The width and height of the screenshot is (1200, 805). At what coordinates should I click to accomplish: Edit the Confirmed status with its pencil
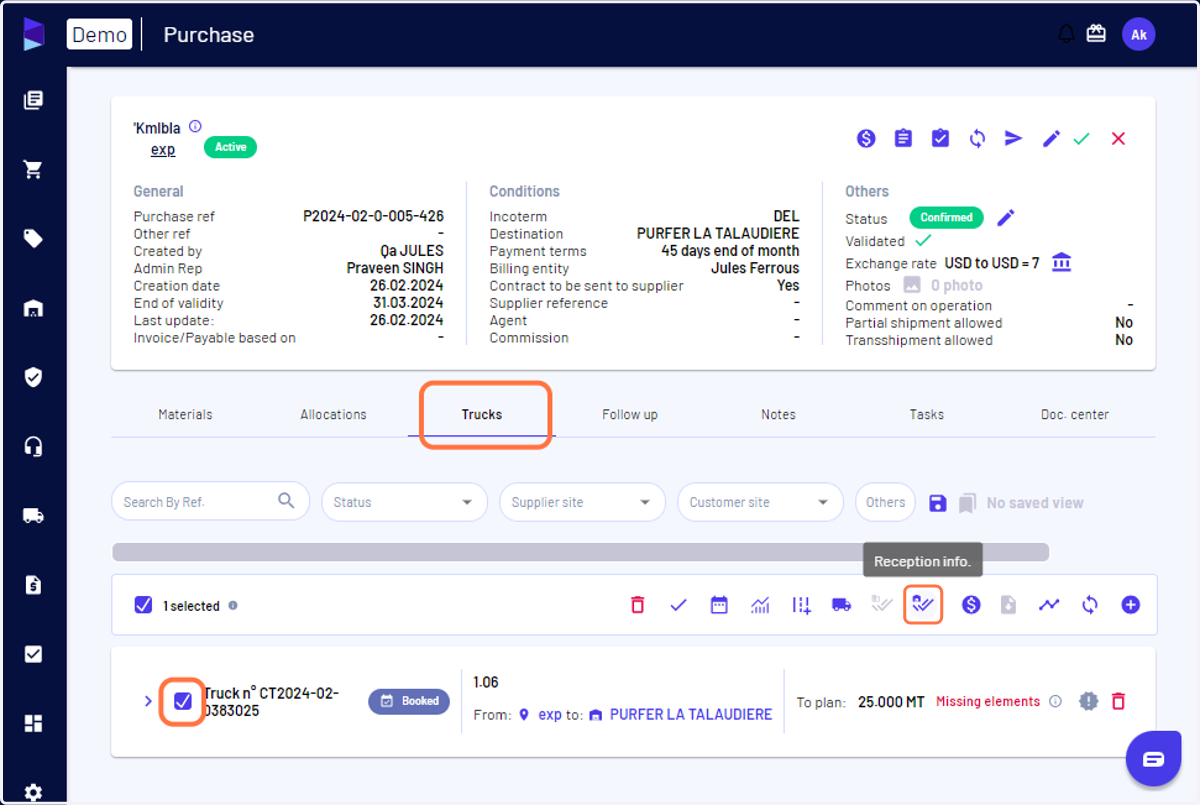[x=1006, y=217]
